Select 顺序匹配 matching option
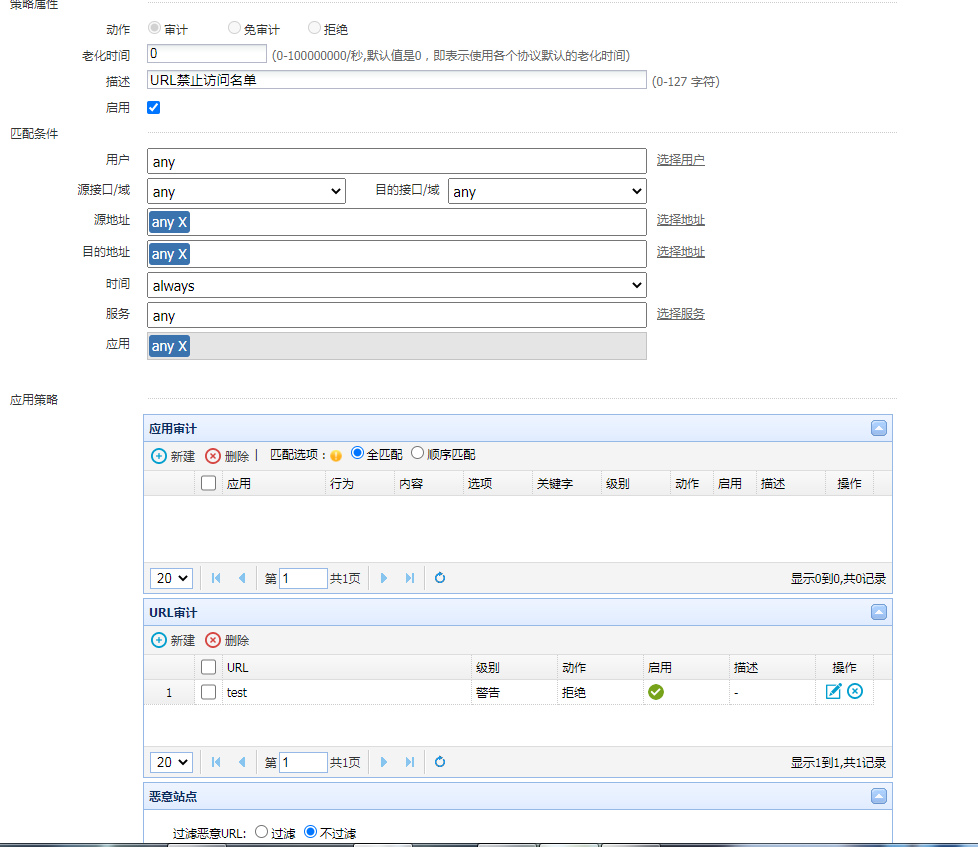978x847 pixels. (417, 453)
